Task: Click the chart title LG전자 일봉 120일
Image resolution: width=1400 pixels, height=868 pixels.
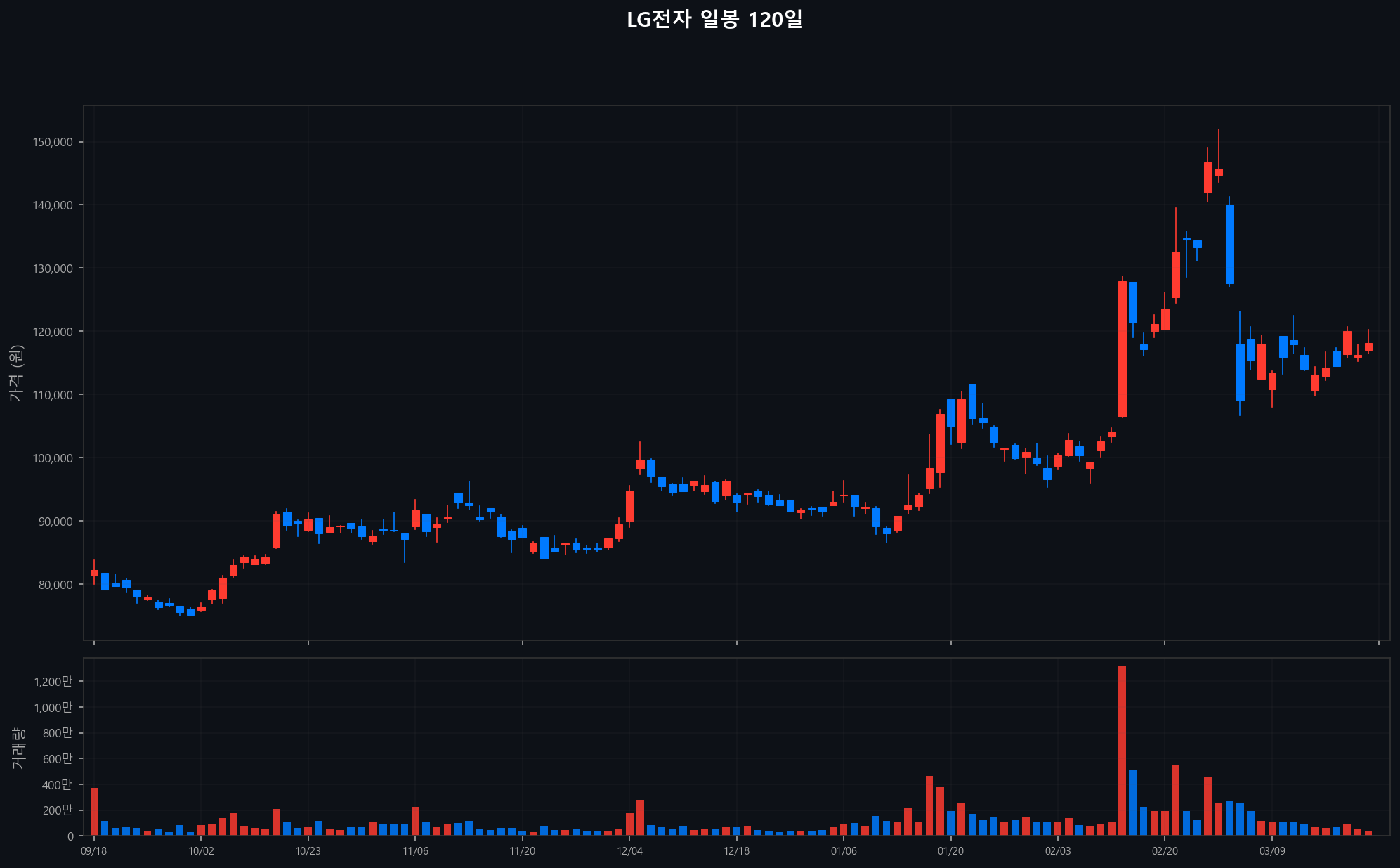Action: pyautogui.click(x=714, y=20)
